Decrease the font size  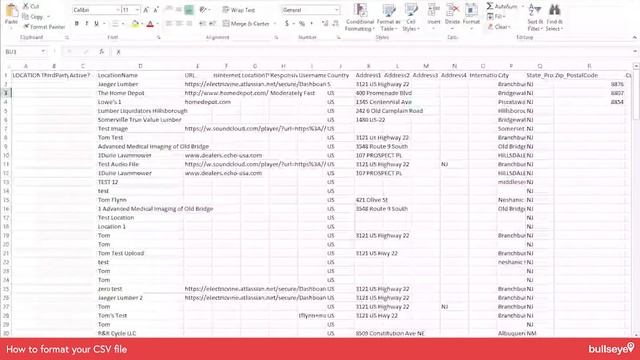click(156, 10)
